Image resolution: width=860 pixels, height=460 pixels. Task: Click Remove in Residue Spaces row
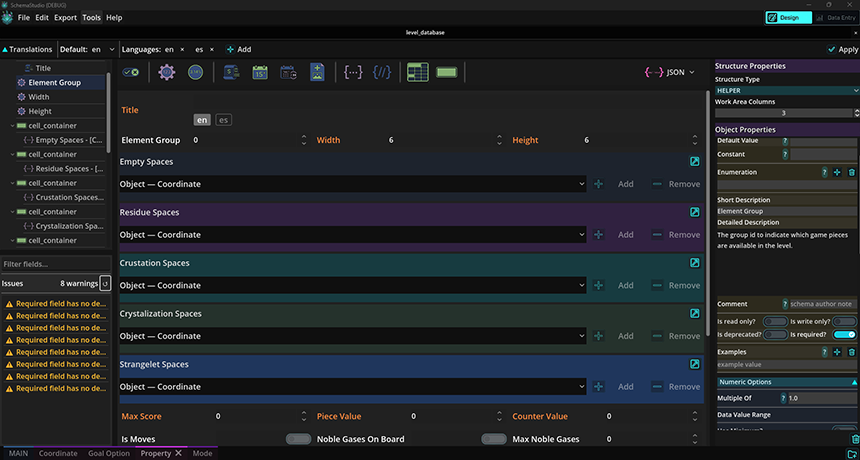pos(676,235)
